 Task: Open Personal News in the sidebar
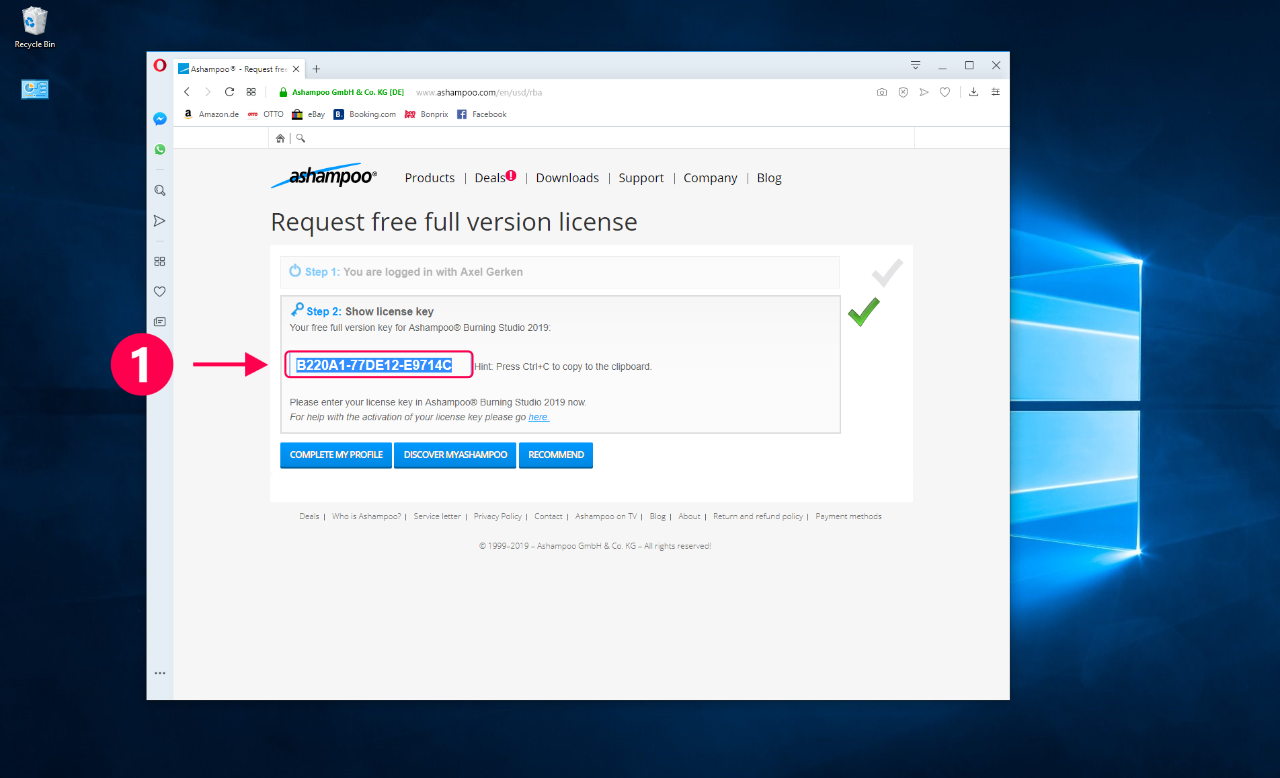160,322
